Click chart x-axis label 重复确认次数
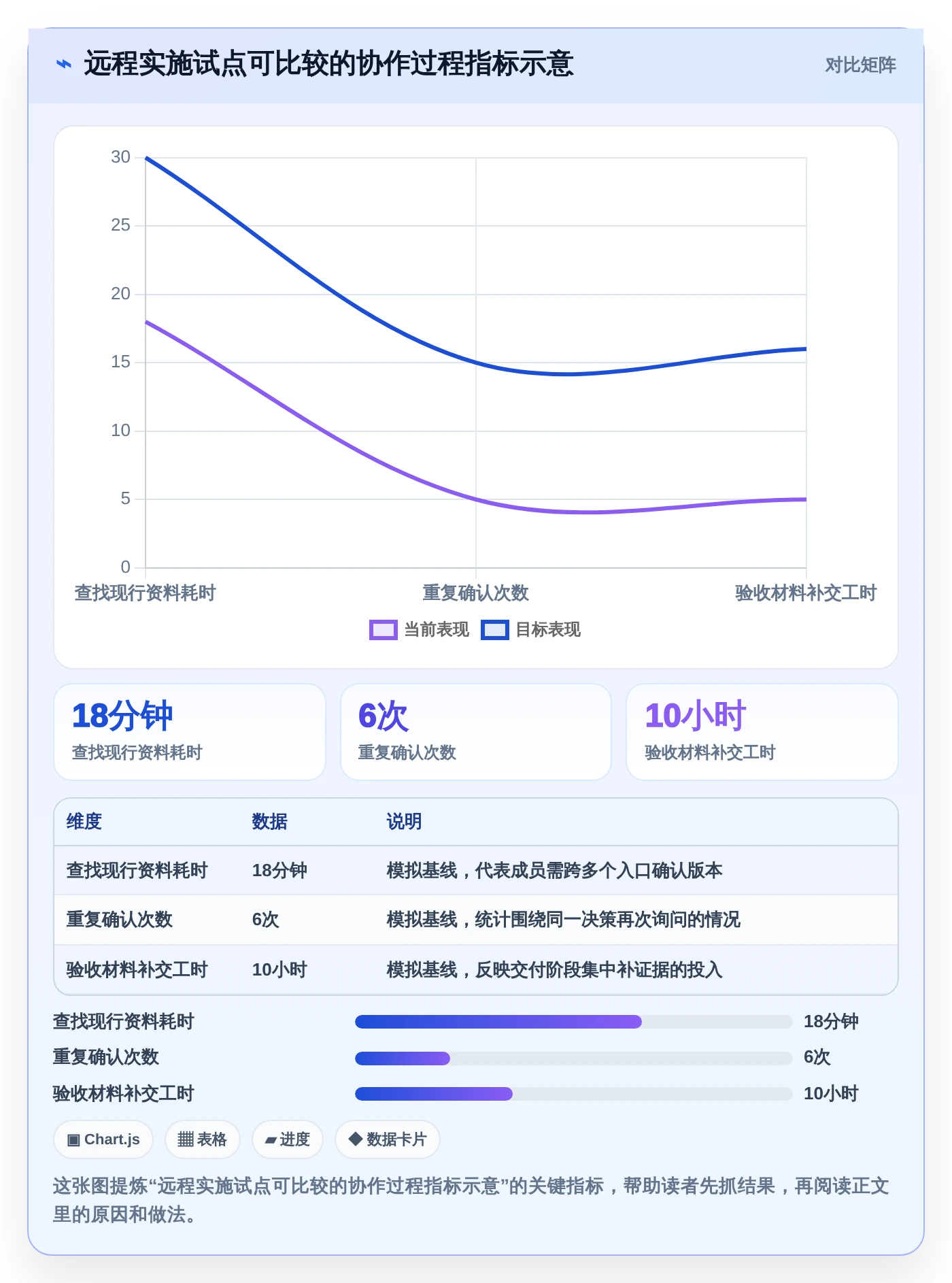The height and width of the screenshot is (1283, 952). (475, 593)
